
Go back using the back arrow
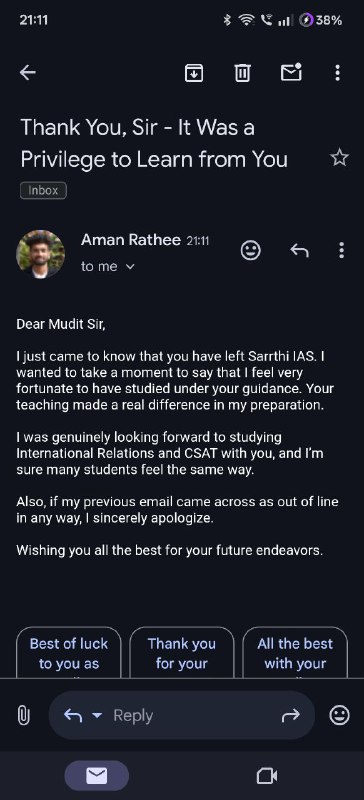pos(28,73)
